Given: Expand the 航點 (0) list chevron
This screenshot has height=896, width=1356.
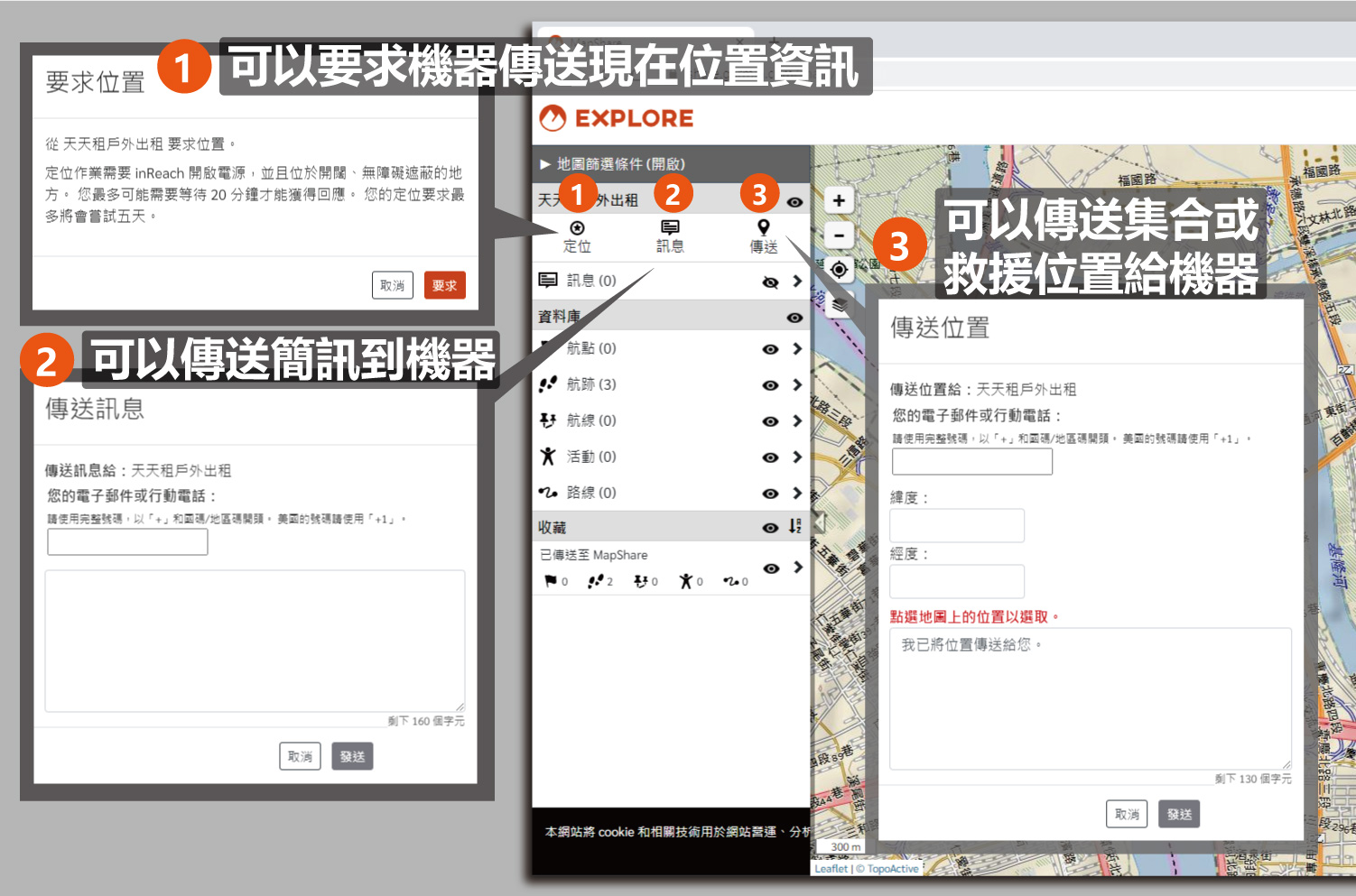Looking at the screenshot, I should point(797,348).
